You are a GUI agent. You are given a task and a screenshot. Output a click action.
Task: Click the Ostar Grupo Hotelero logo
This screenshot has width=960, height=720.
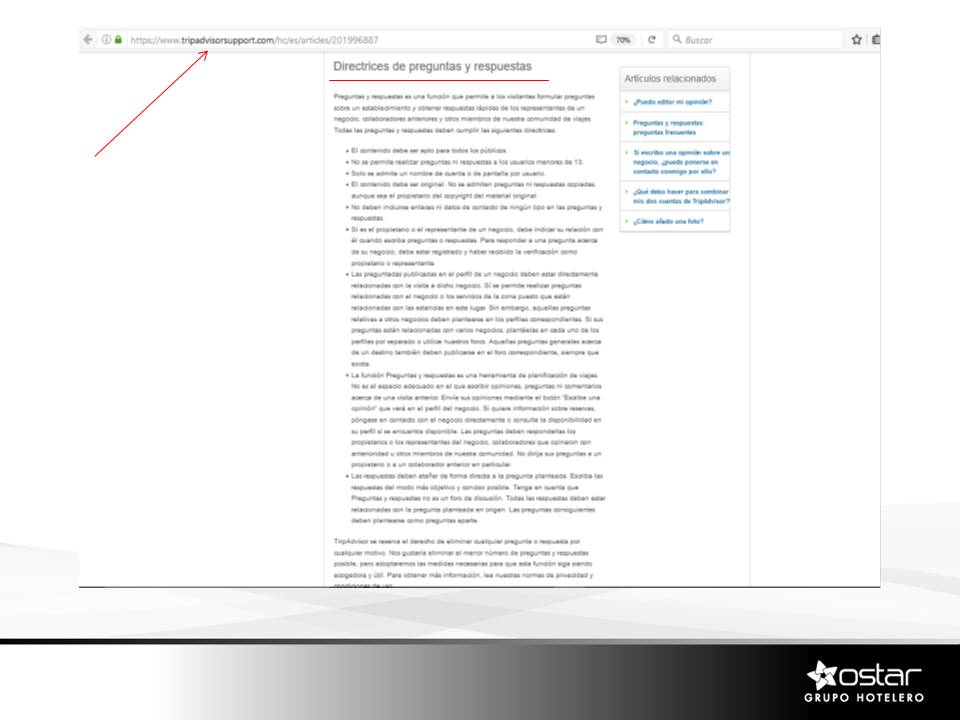click(864, 681)
